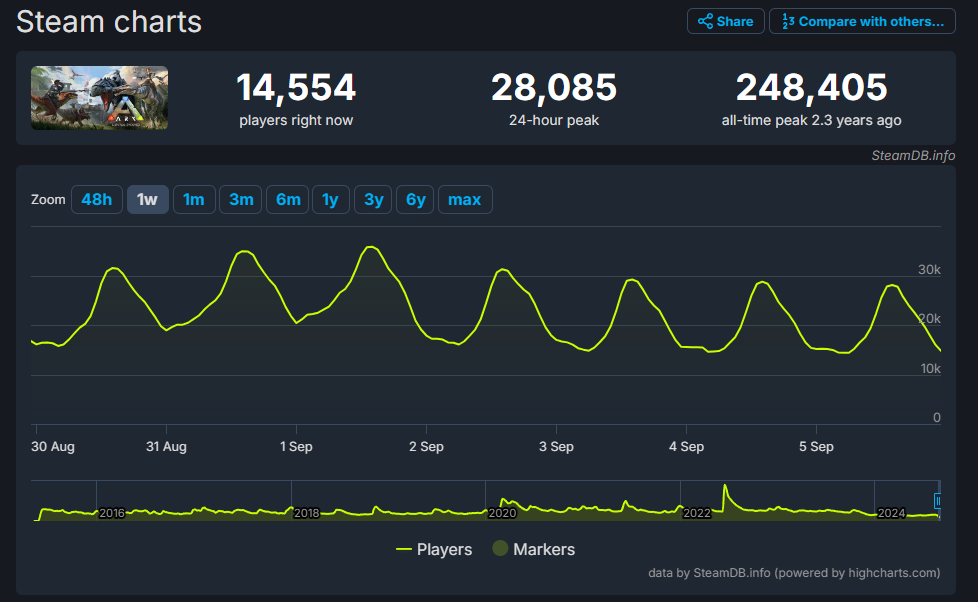978x602 pixels.
Task: Click the 2018 label in navigator
Action: click(x=306, y=513)
